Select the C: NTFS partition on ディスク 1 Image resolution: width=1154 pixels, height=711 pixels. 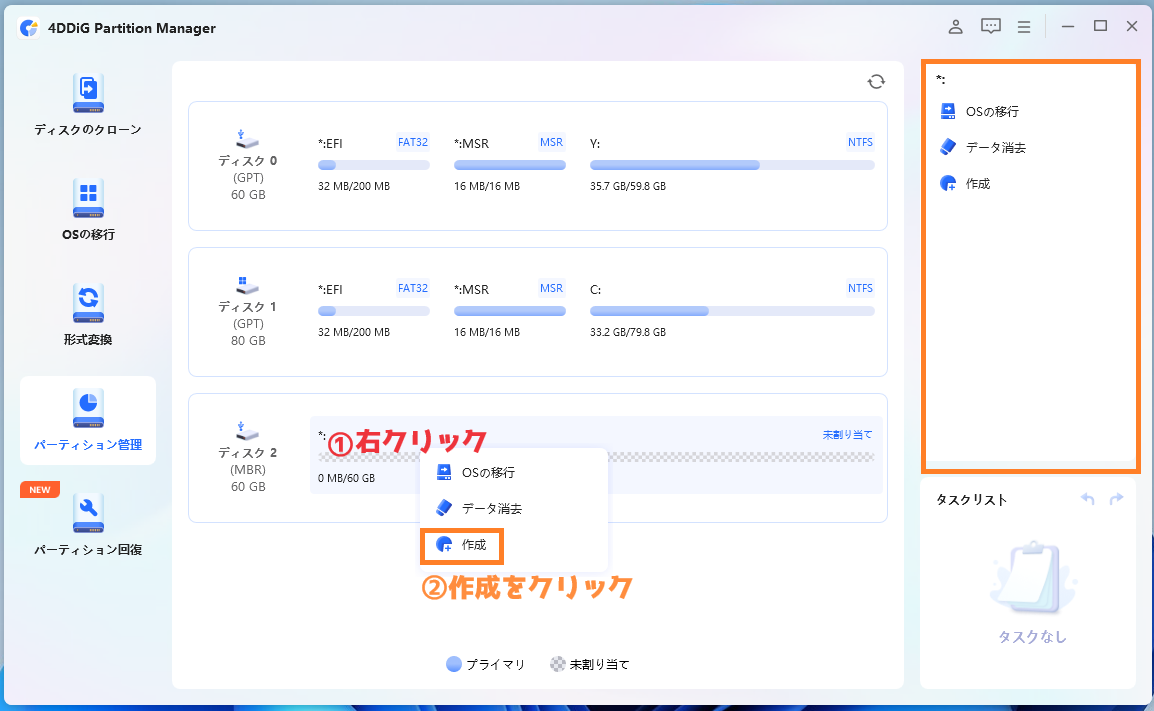coord(732,310)
